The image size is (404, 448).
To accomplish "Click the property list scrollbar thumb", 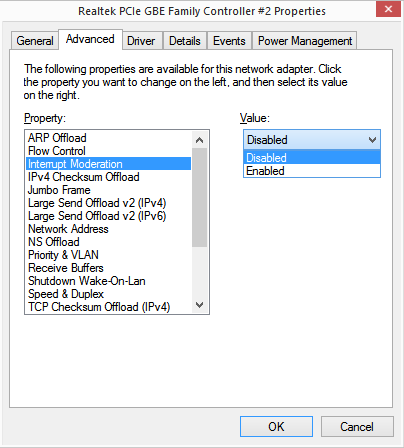I will tap(199, 198).
